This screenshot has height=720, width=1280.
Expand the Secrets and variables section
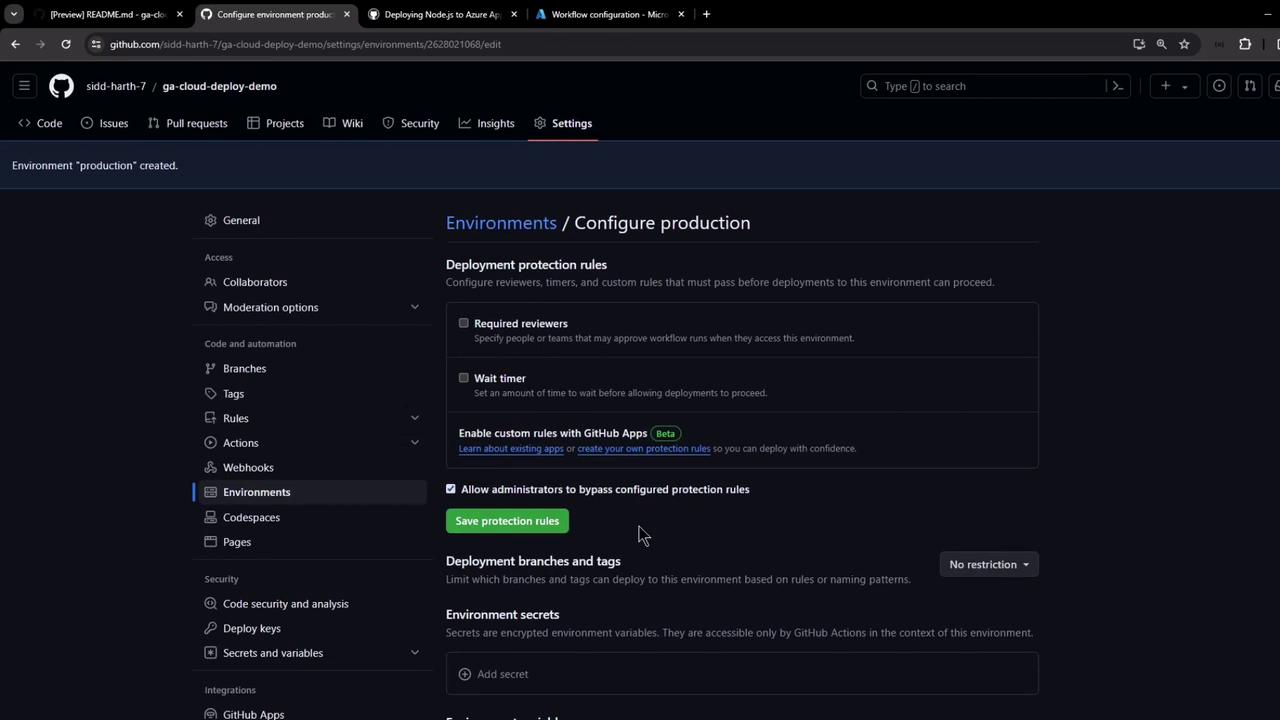[415, 653]
